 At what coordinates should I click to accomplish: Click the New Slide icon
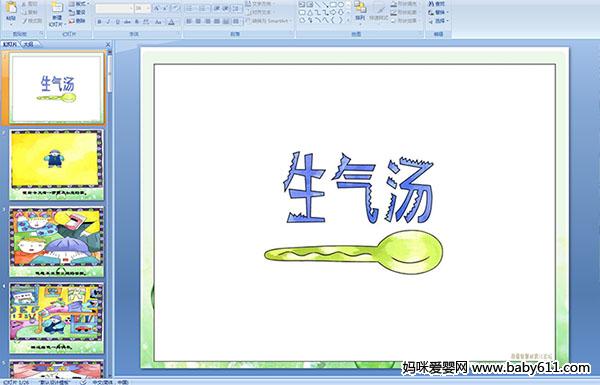pyautogui.click(x=57, y=9)
